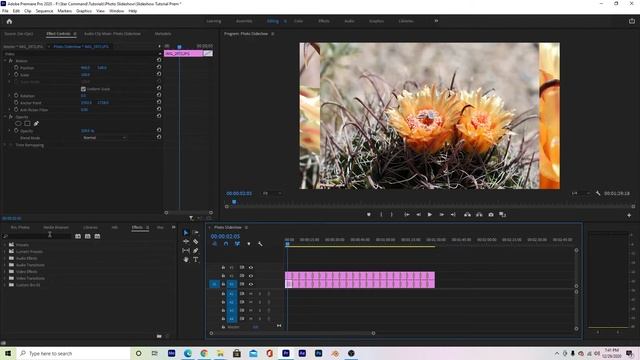The height and width of the screenshot is (360, 640).
Task: Click the Lift button
Action: pos(467,214)
